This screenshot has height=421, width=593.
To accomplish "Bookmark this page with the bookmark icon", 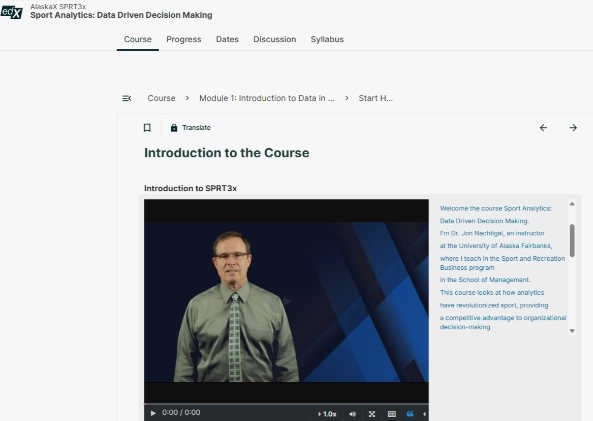I will point(147,128).
